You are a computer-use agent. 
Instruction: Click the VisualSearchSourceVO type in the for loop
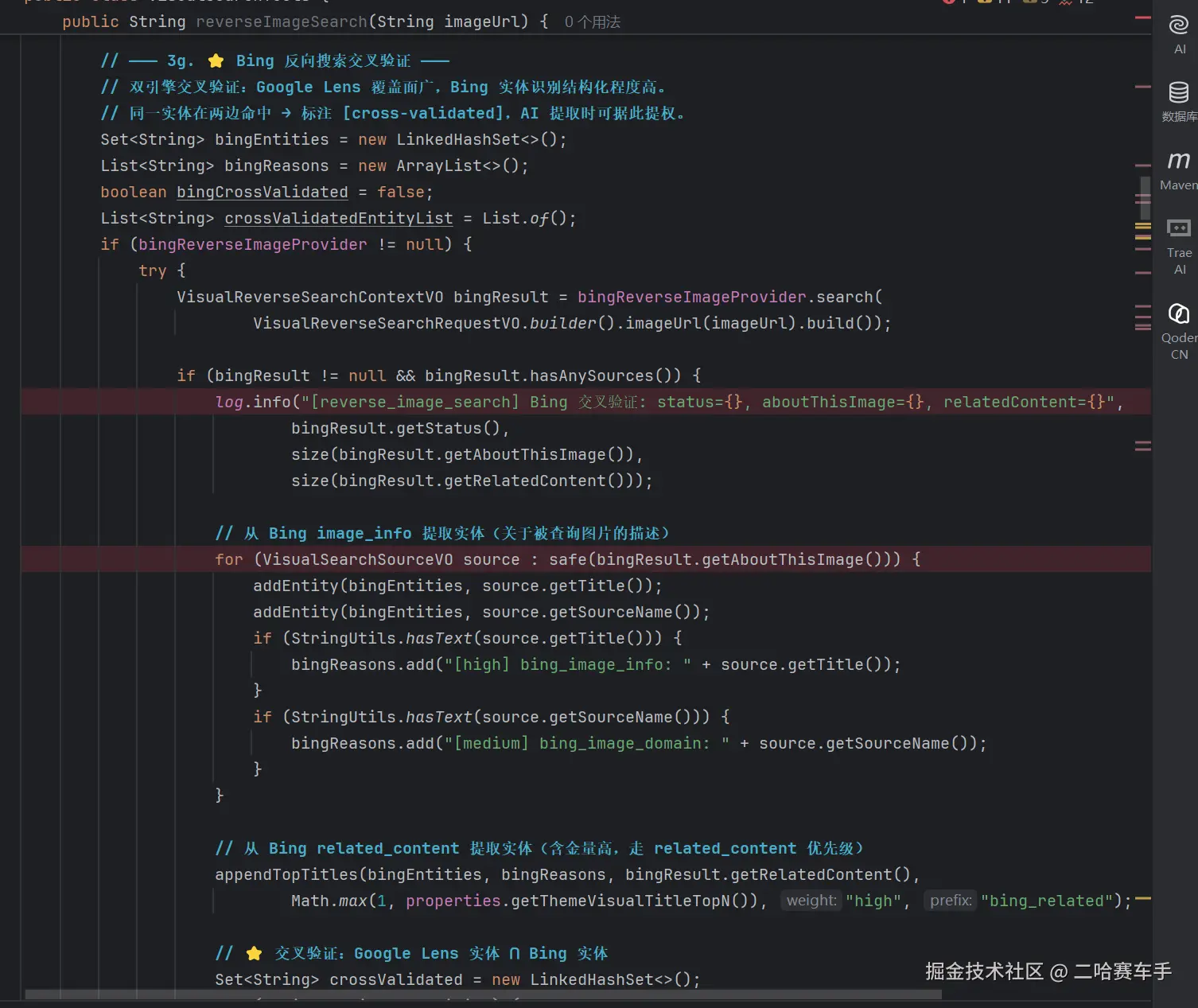[x=358, y=559]
